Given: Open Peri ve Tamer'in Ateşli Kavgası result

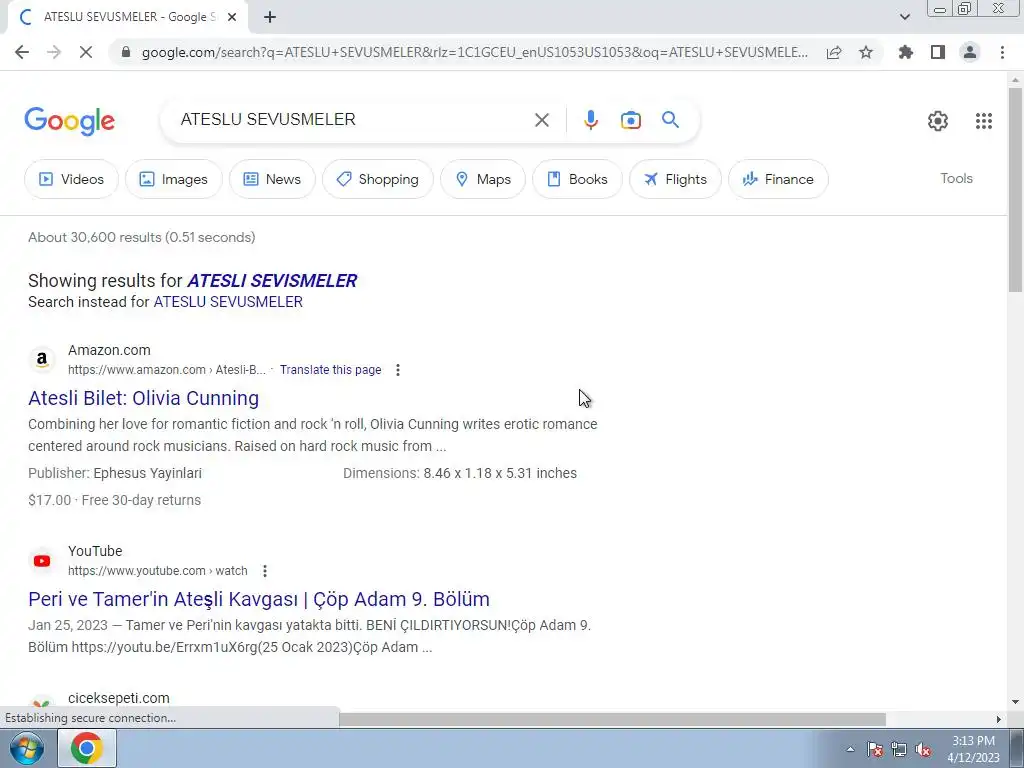Looking at the screenshot, I should click(x=259, y=600).
